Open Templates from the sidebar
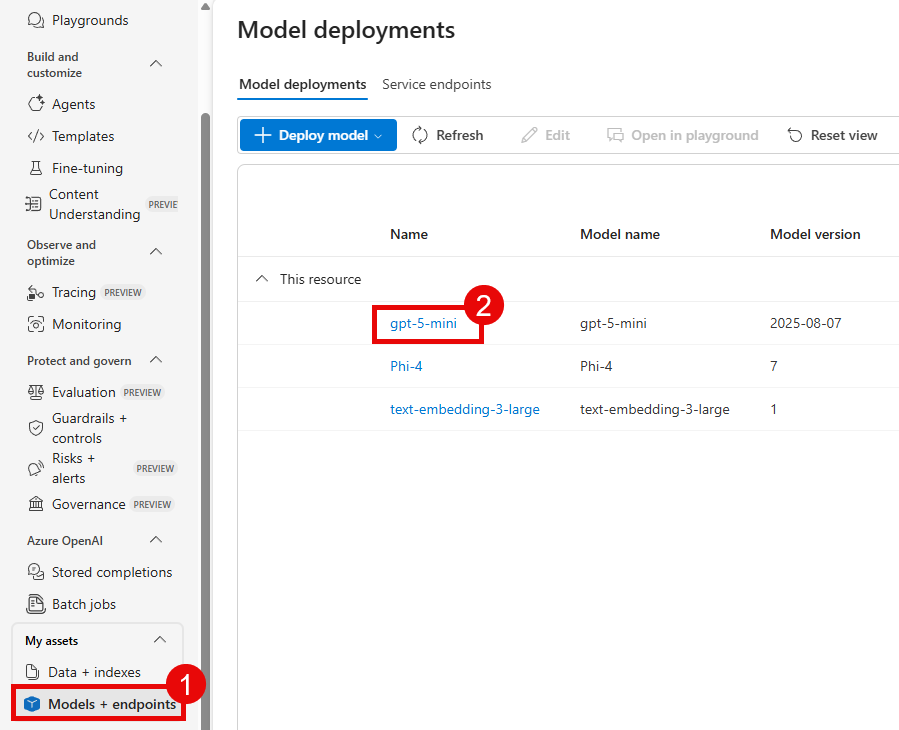899x730 pixels. point(81,135)
